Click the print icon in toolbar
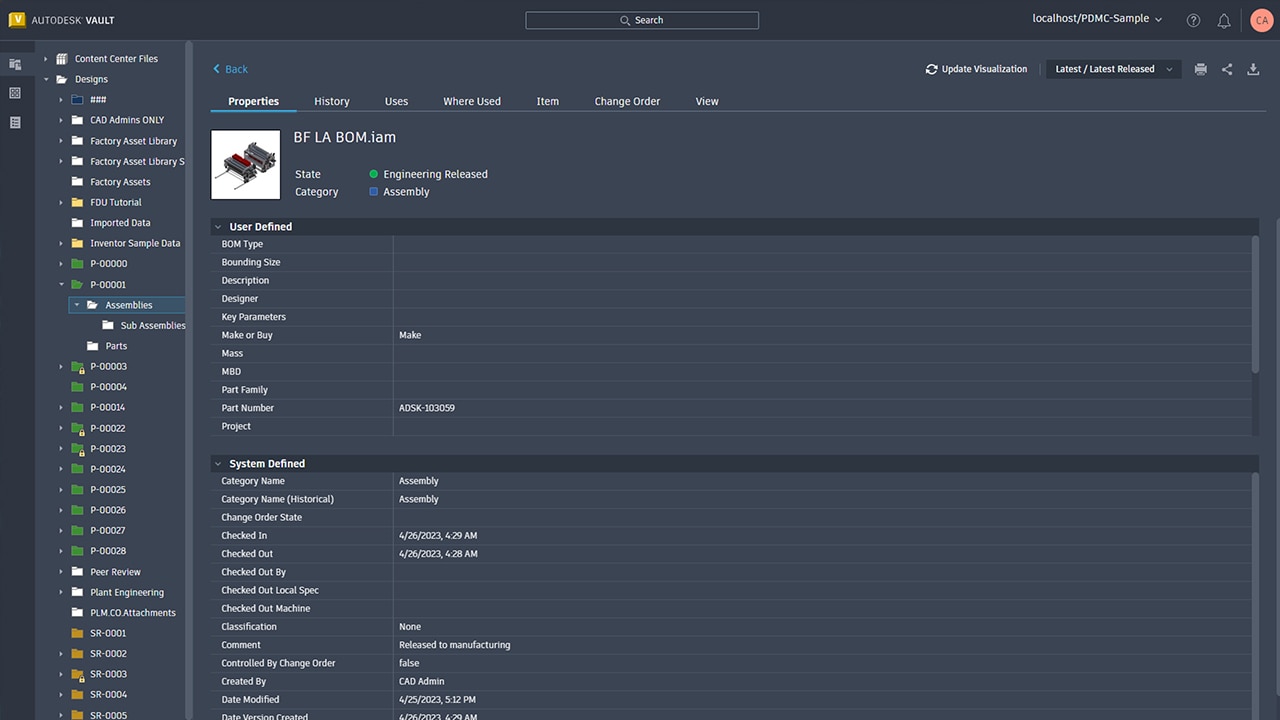1280x720 pixels. [1200, 69]
